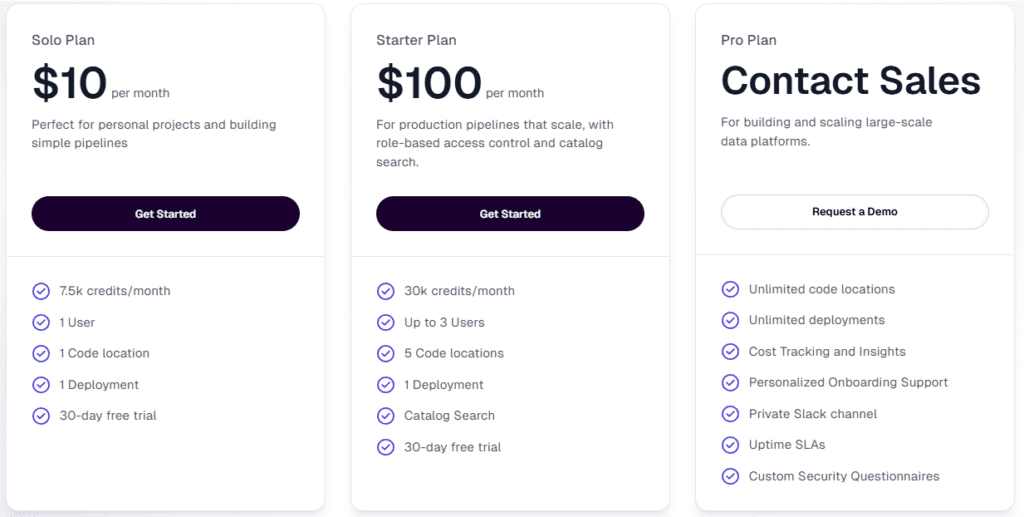1024x517 pixels.
Task: Click check icon next to Uptime SLAs
Action: pos(730,444)
